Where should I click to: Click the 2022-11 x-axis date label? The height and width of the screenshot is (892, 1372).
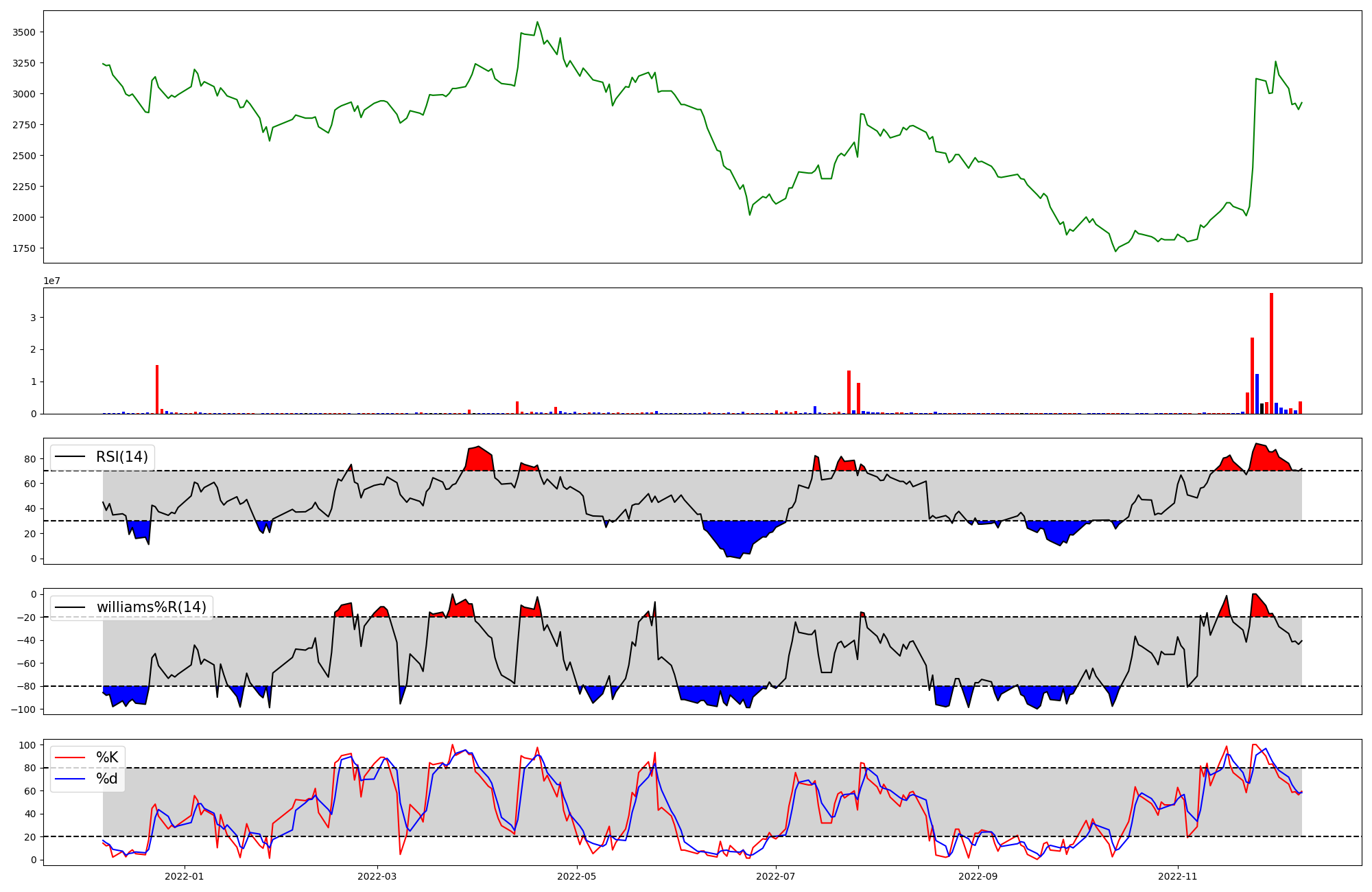(1178, 876)
